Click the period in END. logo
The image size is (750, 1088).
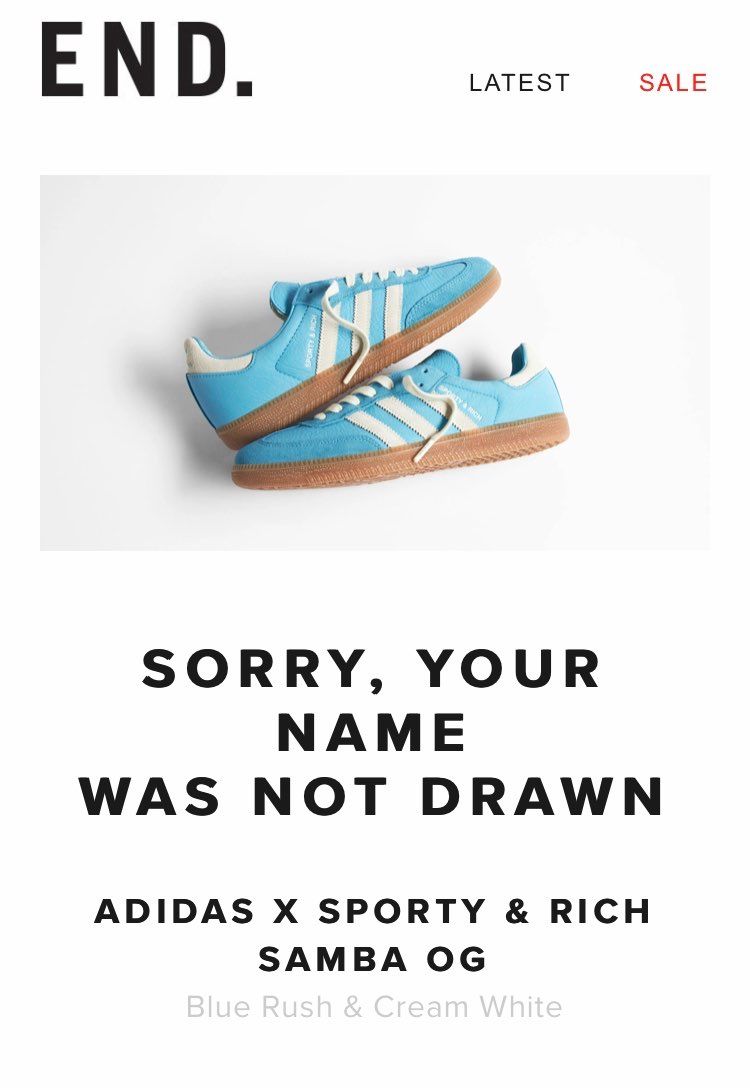coord(245,88)
